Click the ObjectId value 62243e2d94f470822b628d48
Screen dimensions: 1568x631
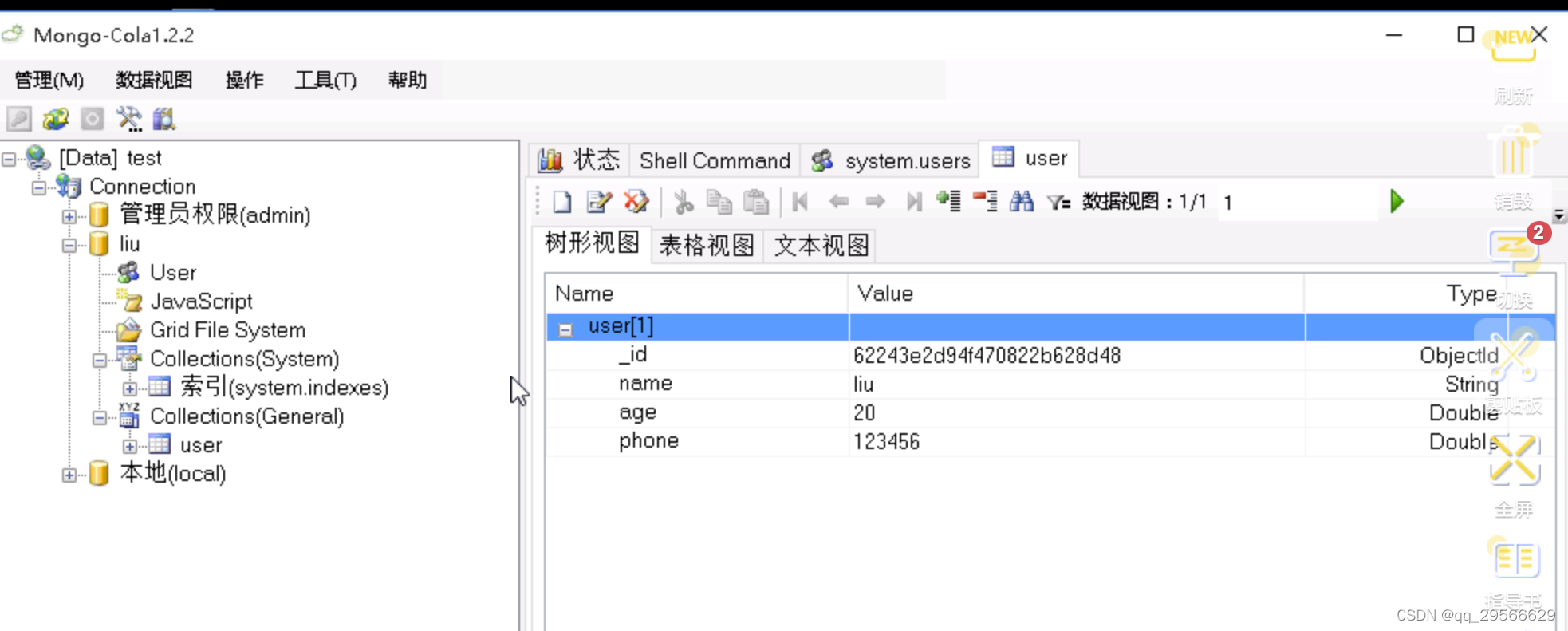point(987,356)
